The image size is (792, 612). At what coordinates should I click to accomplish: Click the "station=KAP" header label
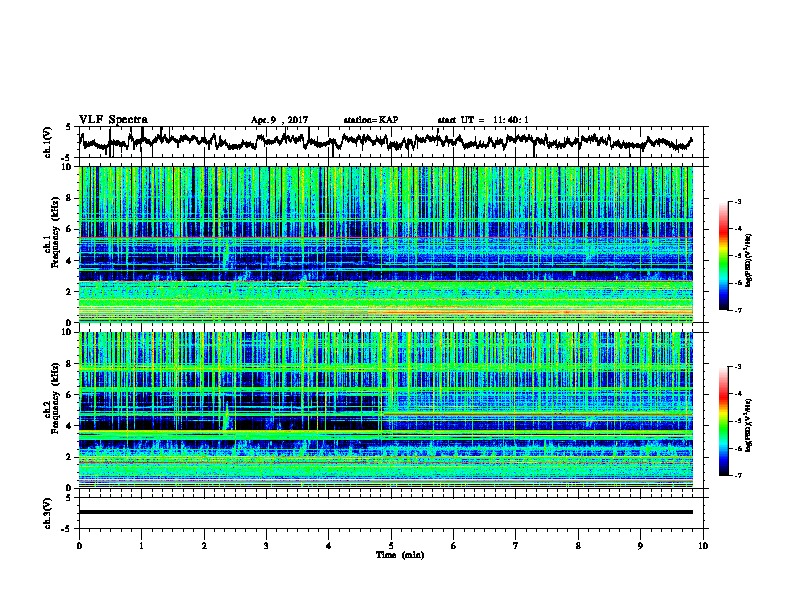point(371,120)
